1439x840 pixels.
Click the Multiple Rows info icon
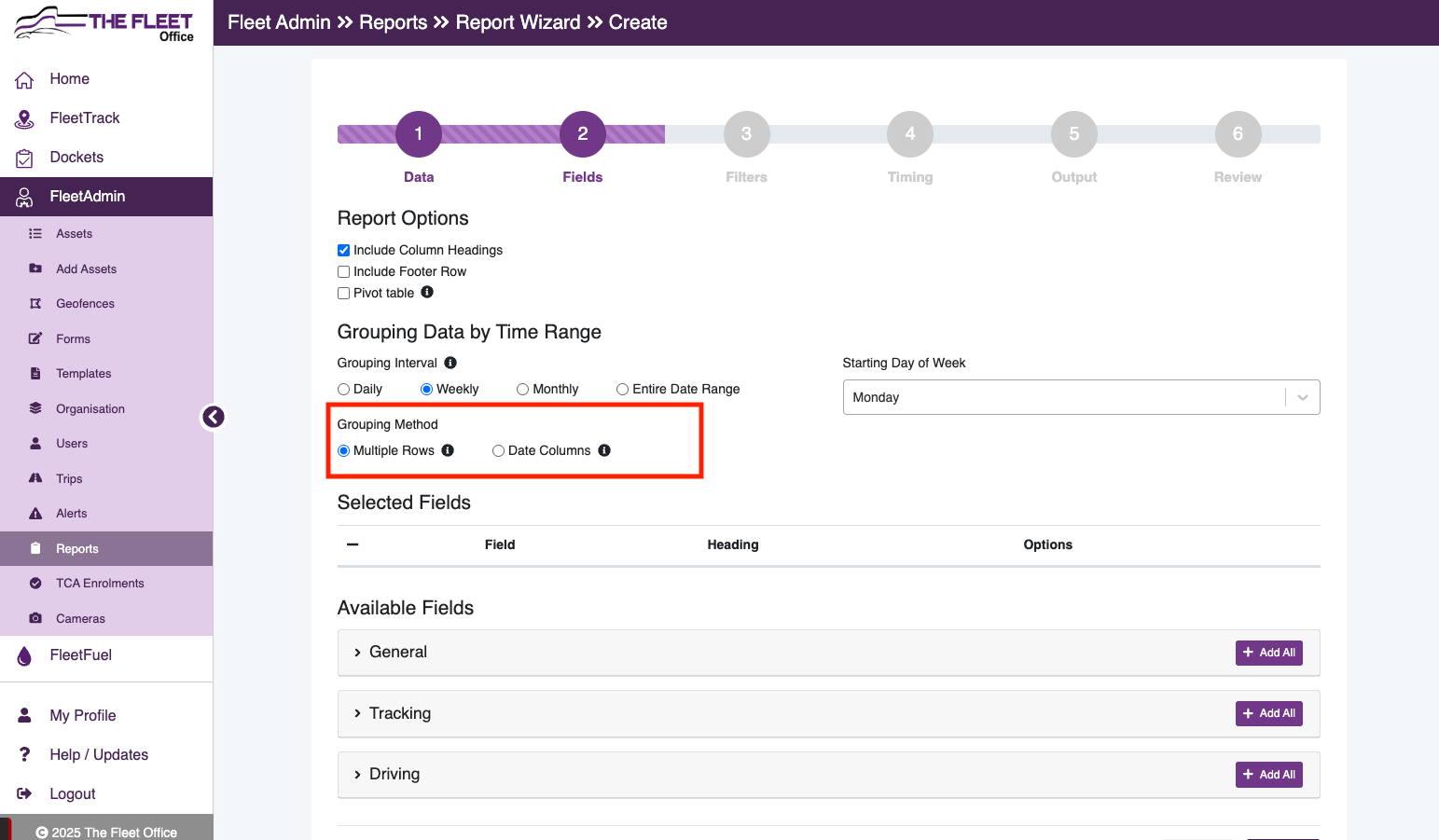[448, 450]
